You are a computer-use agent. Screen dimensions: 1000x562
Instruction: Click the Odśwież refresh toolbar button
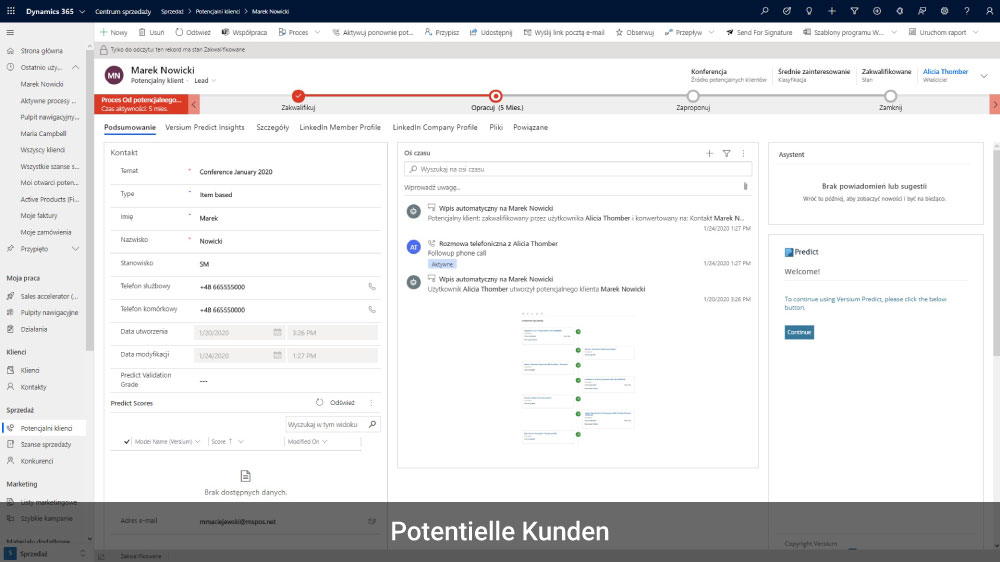coord(193,33)
